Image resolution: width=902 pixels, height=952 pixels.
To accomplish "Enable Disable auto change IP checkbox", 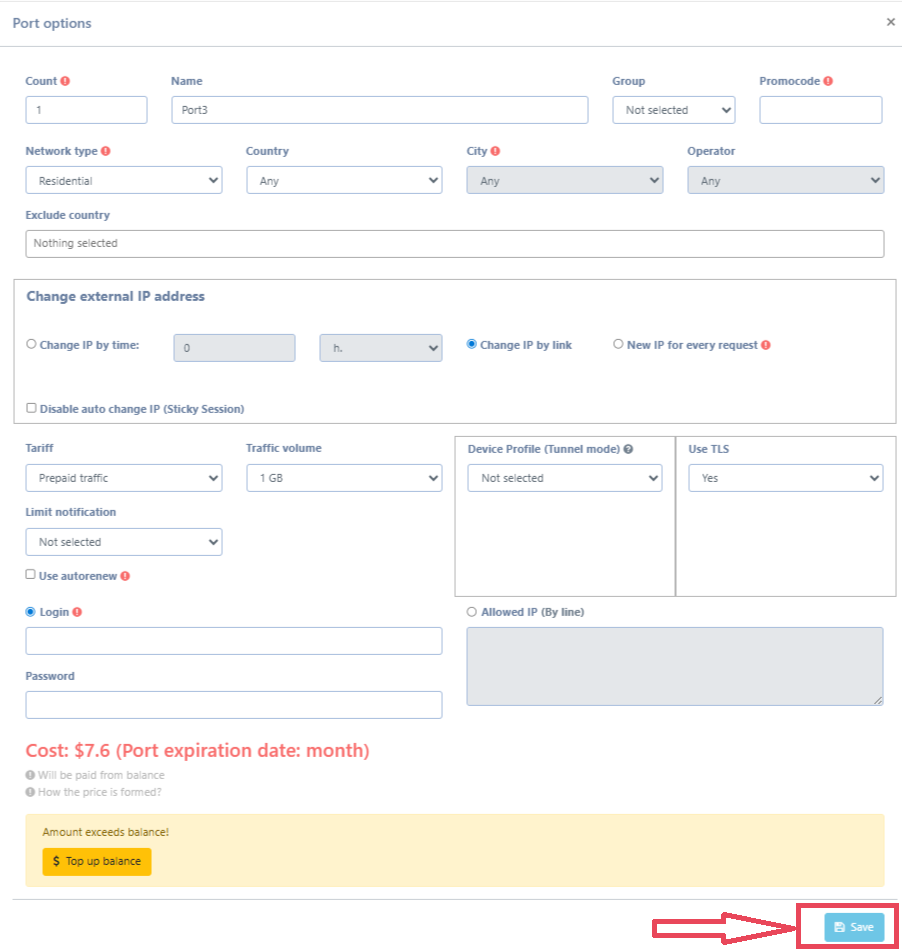I will [x=31, y=408].
